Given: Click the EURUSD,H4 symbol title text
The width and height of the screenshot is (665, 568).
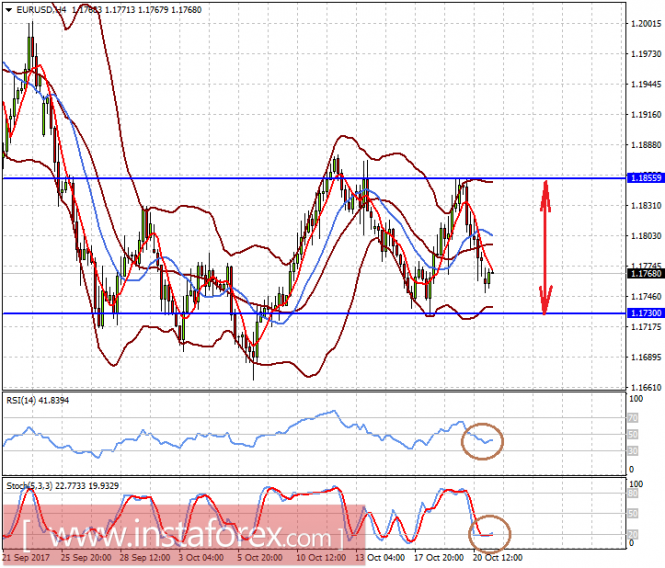Looking at the screenshot, I should point(41,10).
